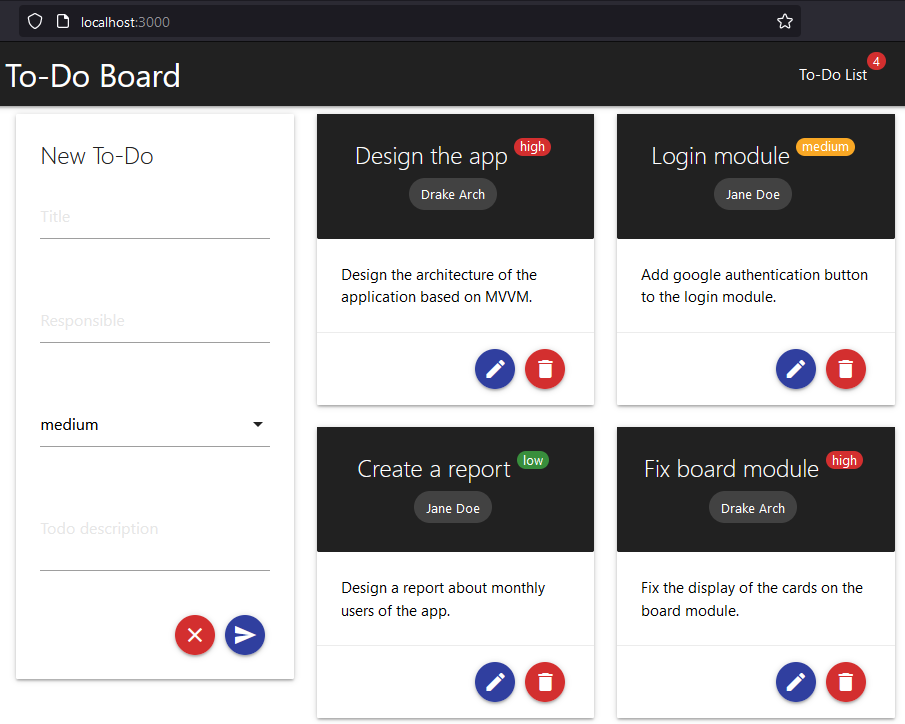Click the "To-Do Board" header title

point(93,74)
